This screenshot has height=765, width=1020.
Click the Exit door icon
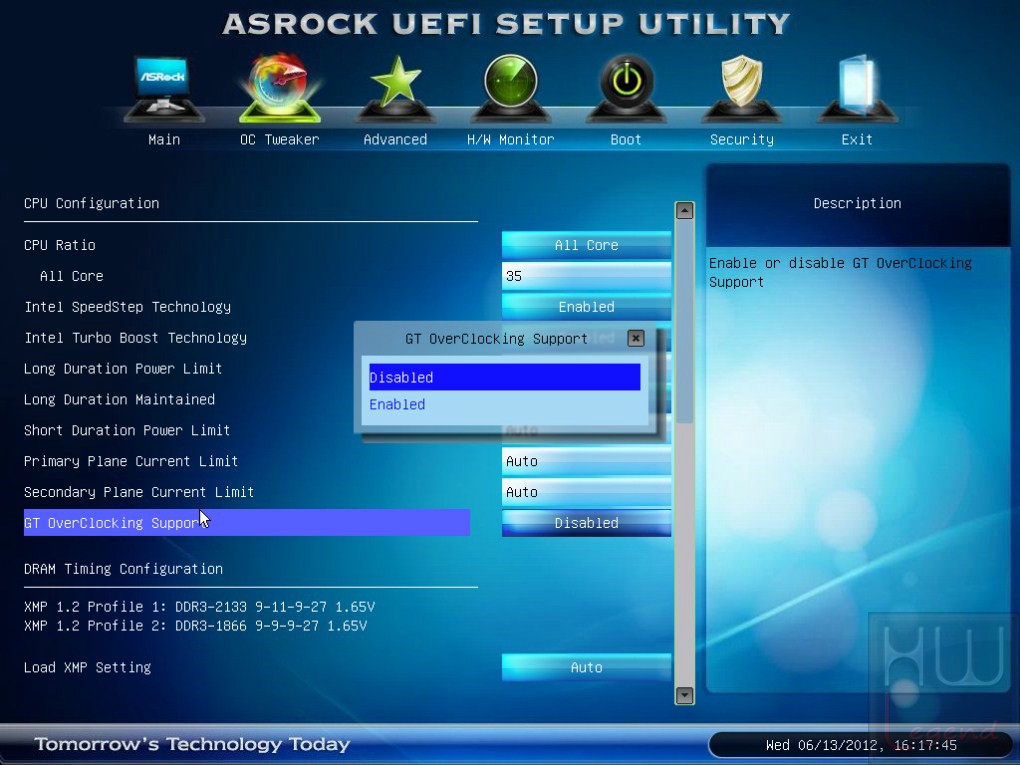pos(857,88)
